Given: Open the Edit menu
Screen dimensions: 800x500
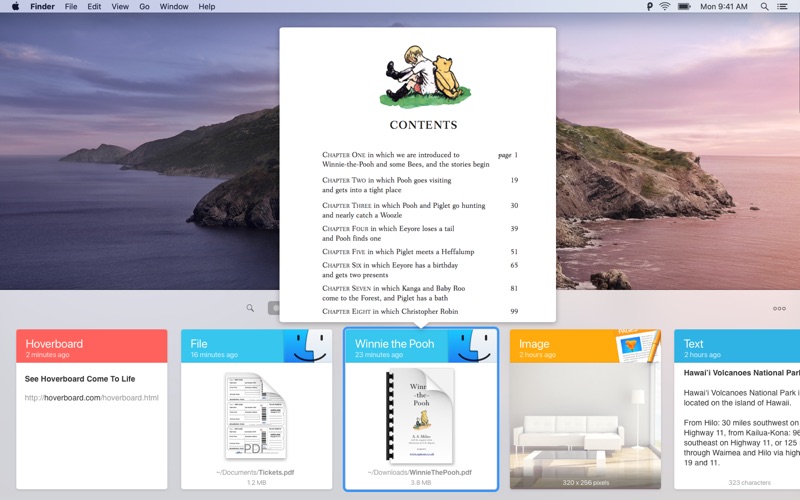Looking at the screenshot, I should point(94,7).
